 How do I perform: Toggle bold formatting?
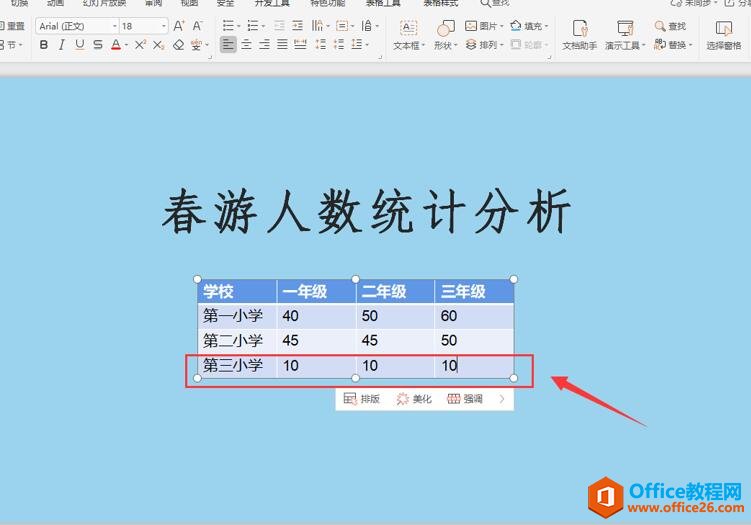click(44, 45)
